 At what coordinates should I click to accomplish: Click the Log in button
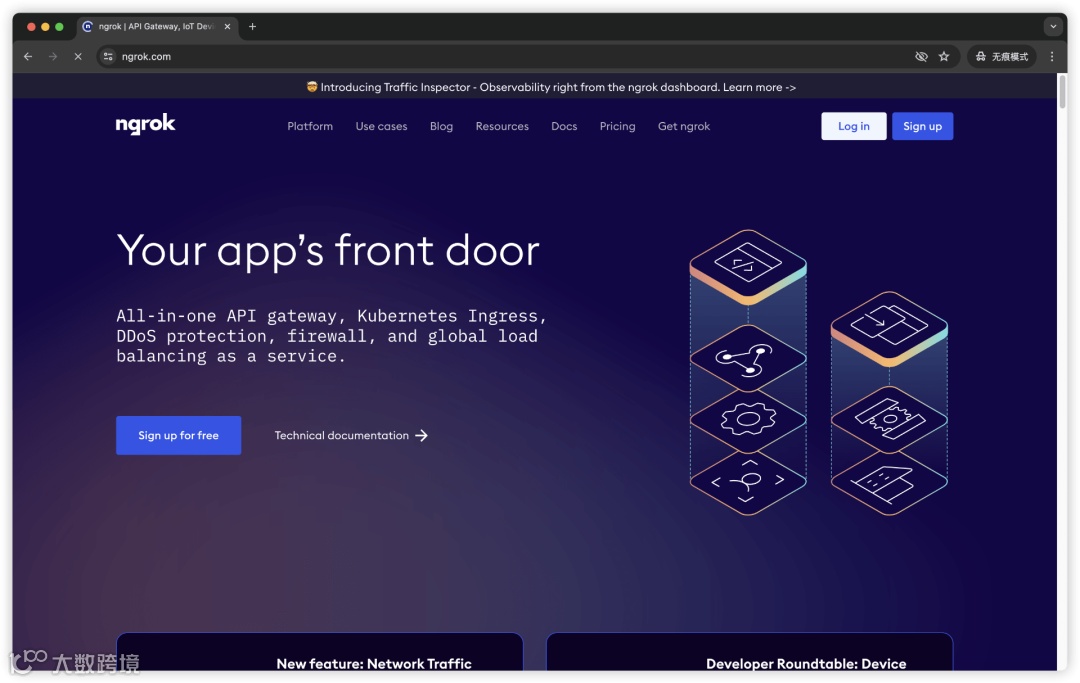coord(853,126)
